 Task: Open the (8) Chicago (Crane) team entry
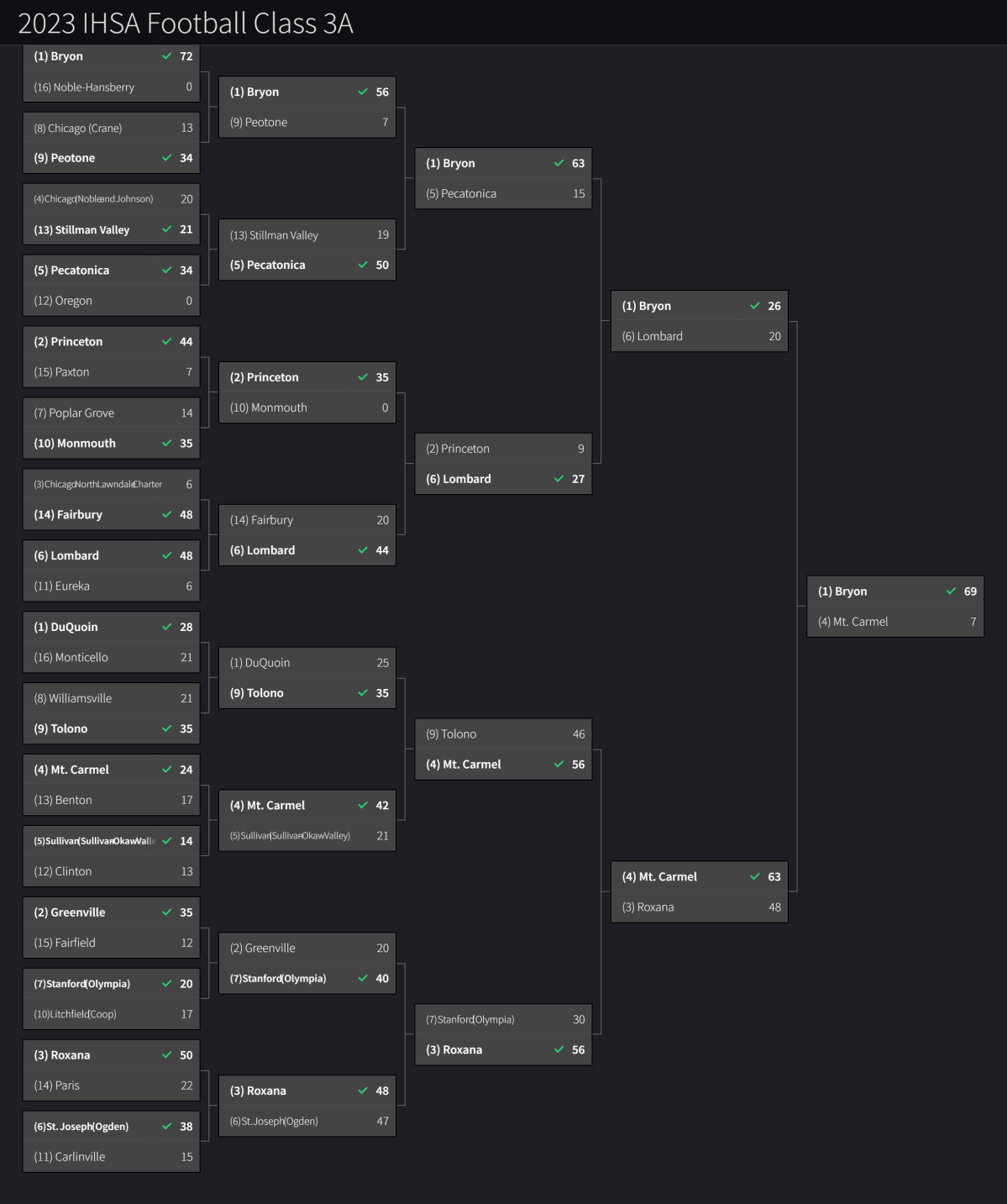(78, 129)
